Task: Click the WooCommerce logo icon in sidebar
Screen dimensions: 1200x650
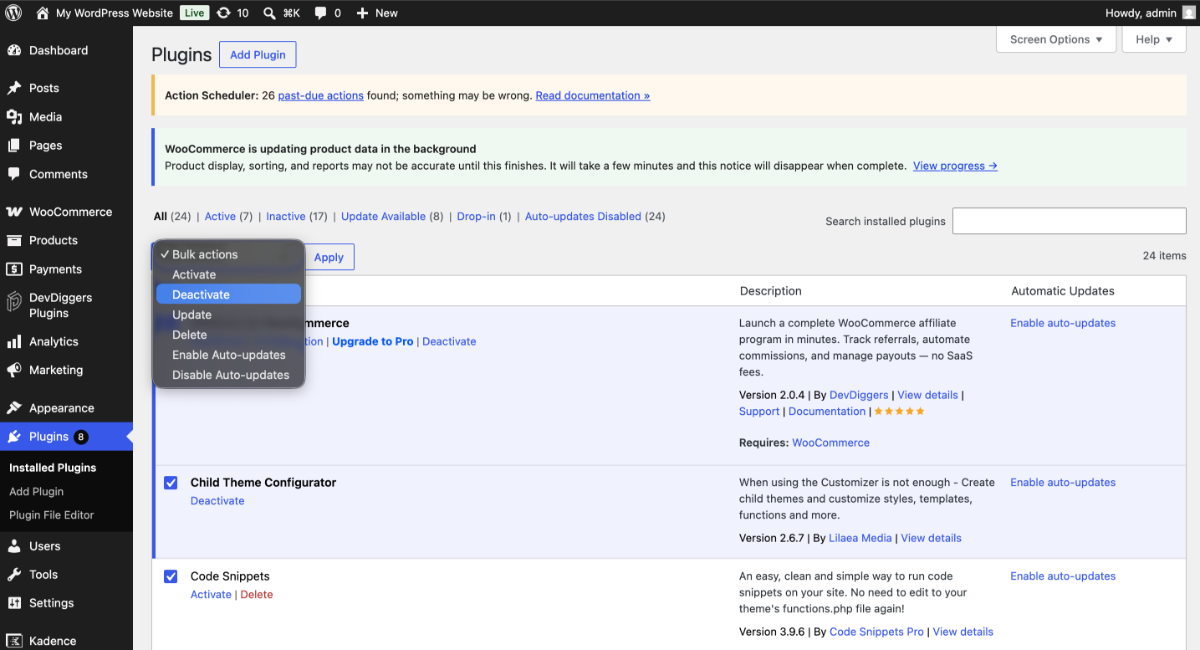Action: [x=14, y=212]
